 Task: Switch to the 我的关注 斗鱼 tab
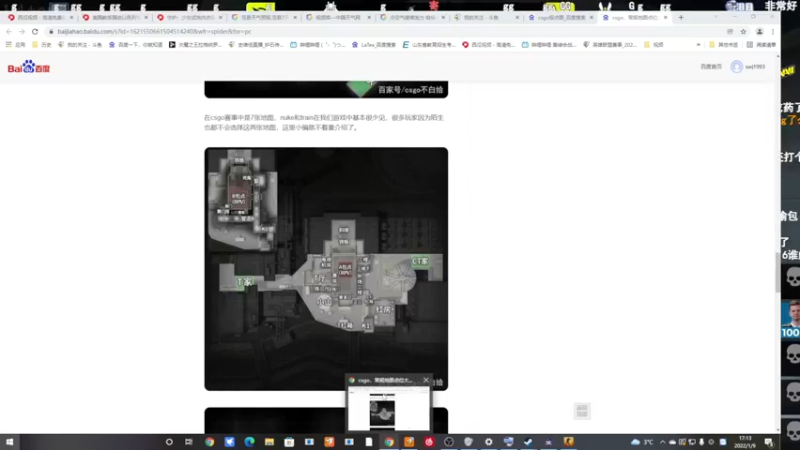click(x=486, y=17)
